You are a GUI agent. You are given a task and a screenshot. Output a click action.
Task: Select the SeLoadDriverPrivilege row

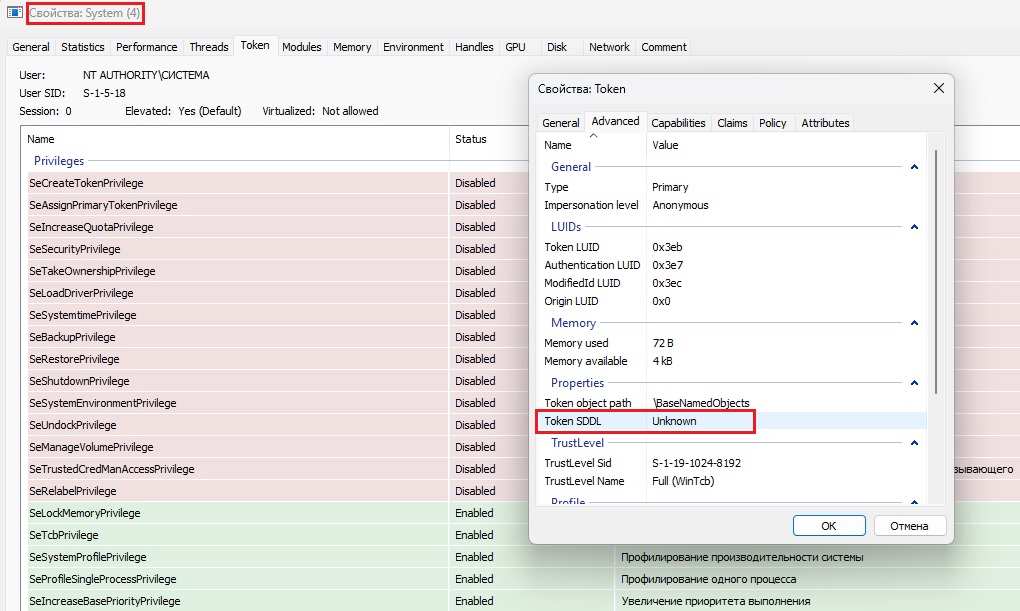tap(81, 293)
